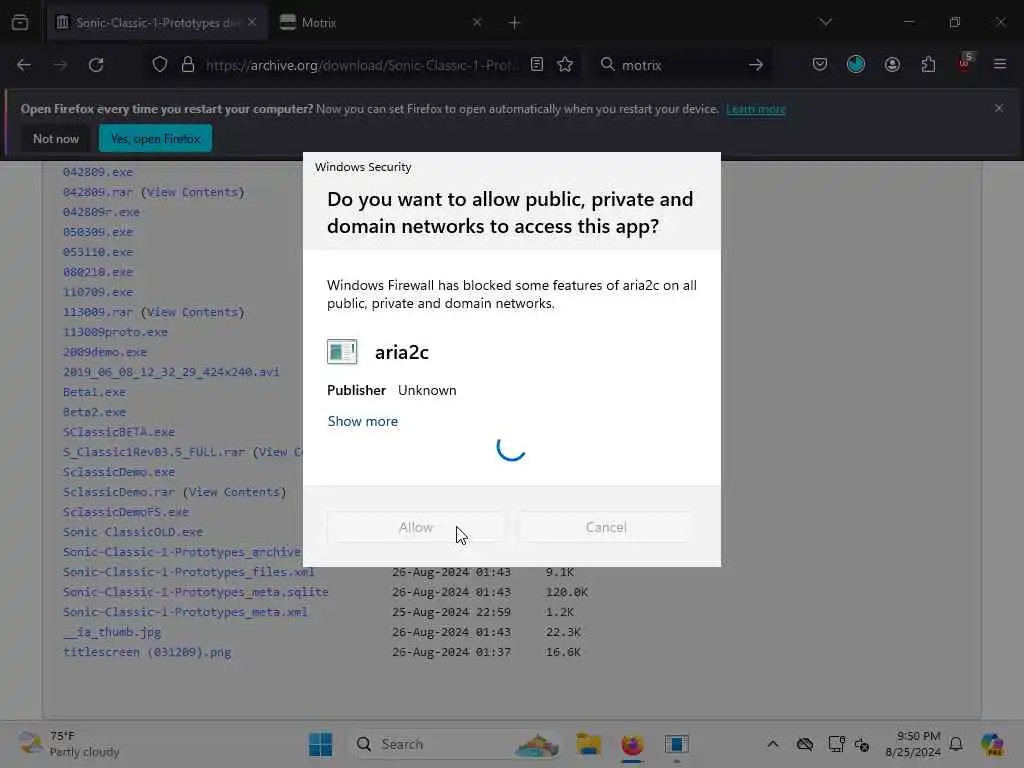This screenshot has width=1024, height=768.
Task: Go back to the previous page
Action: pyautogui.click(x=24, y=65)
